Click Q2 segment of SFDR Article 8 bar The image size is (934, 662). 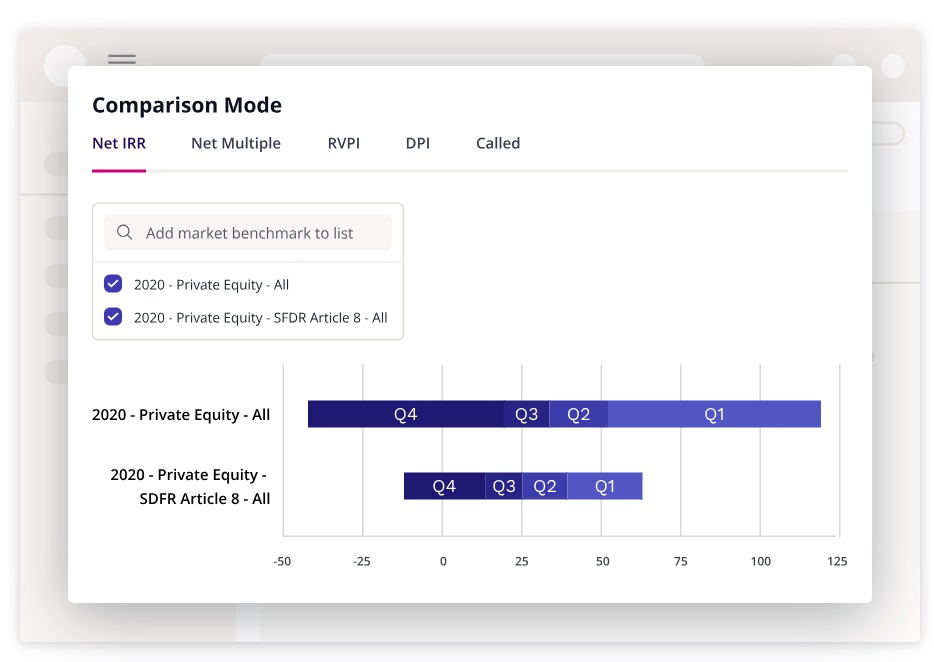pyautogui.click(x=544, y=486)
